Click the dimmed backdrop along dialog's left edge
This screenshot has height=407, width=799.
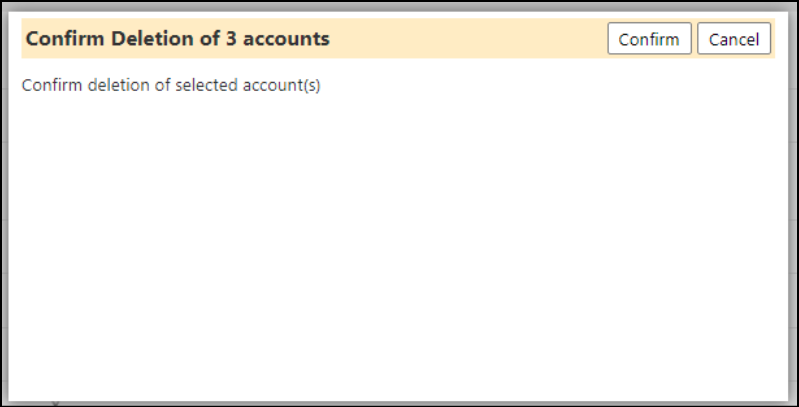(x=4, y=204)
